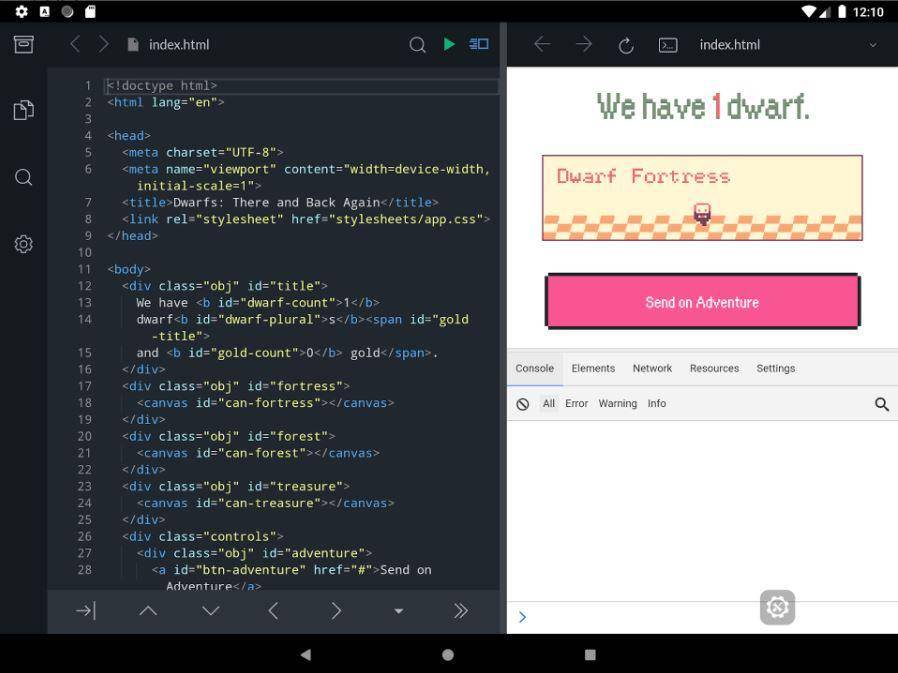Click the editor file document icon

point(133,45)
